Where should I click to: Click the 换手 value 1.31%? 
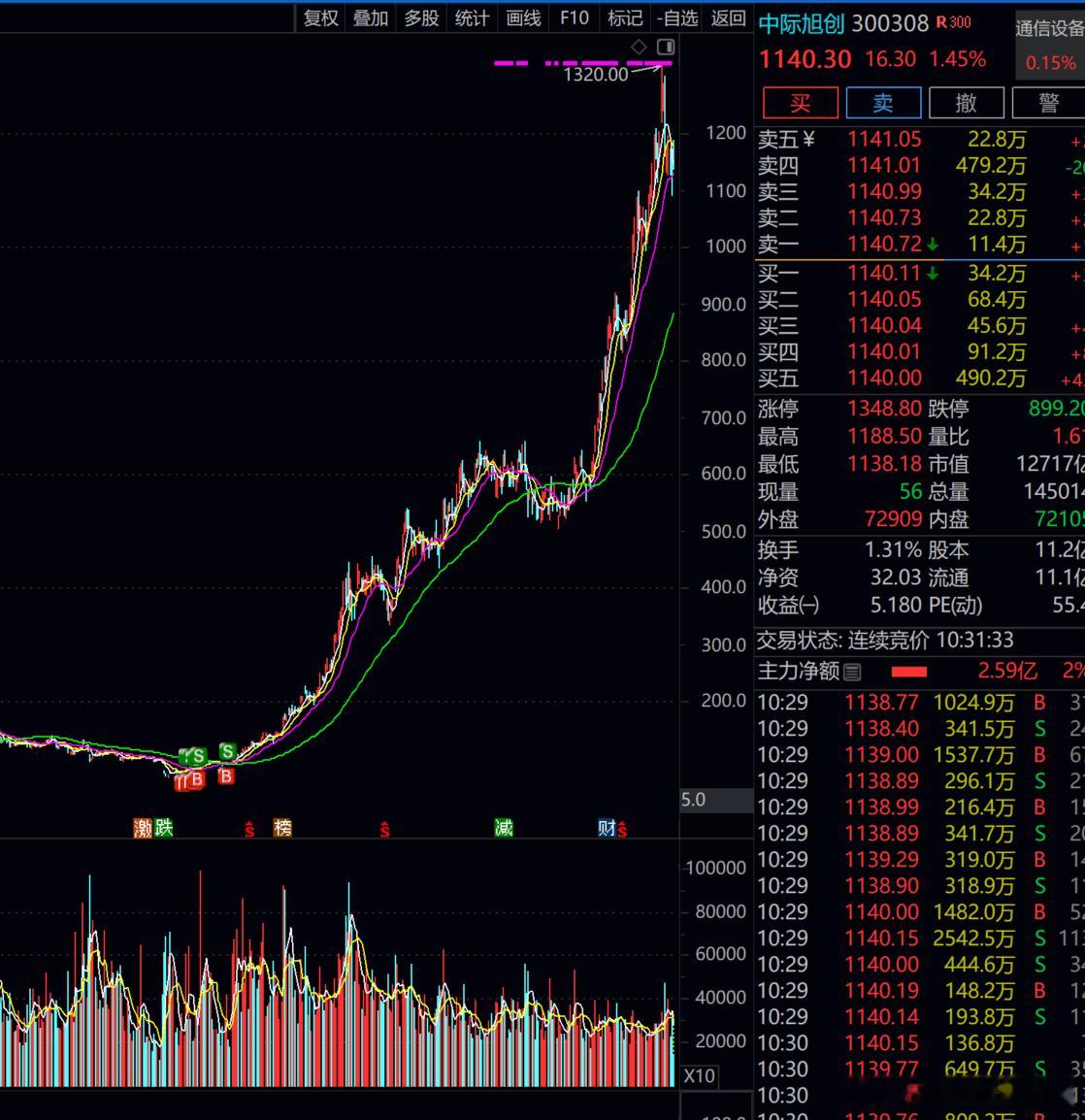tap(893, 550)
